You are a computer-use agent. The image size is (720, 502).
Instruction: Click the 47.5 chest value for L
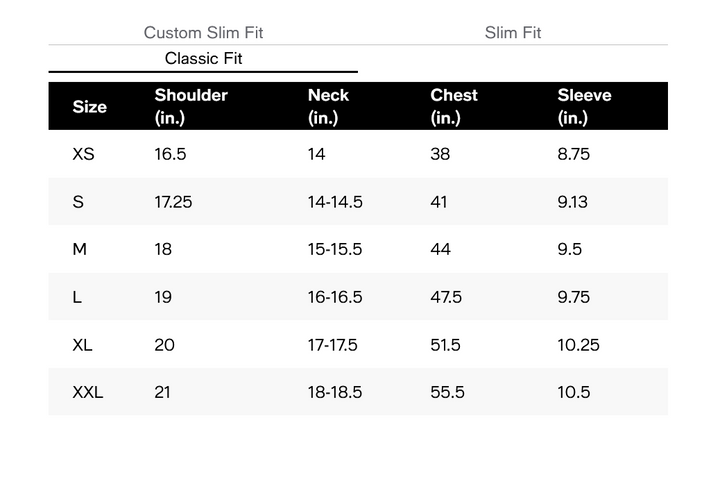coord(446,297)
